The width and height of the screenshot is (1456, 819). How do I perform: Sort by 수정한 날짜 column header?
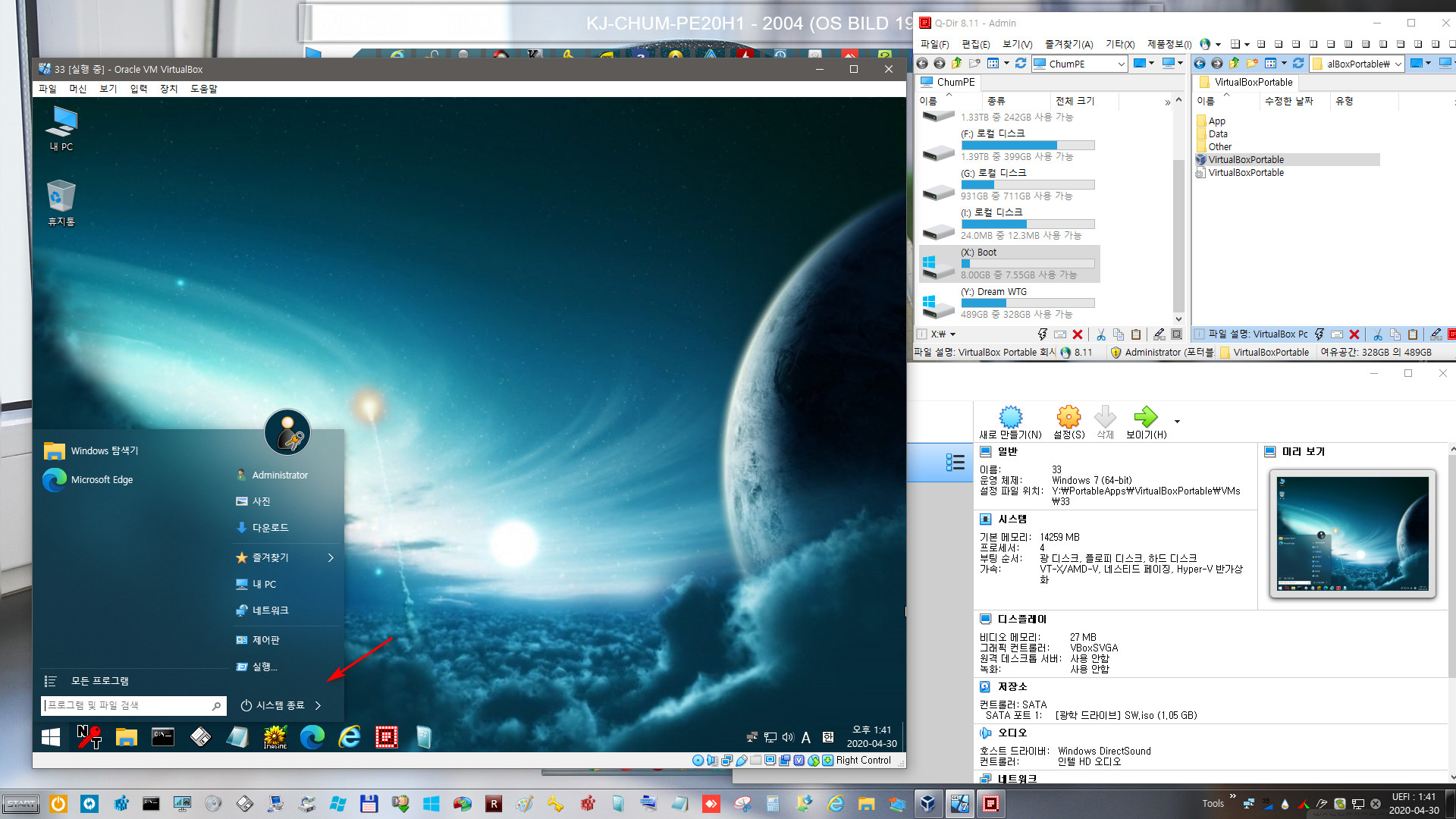point(1288,101)
